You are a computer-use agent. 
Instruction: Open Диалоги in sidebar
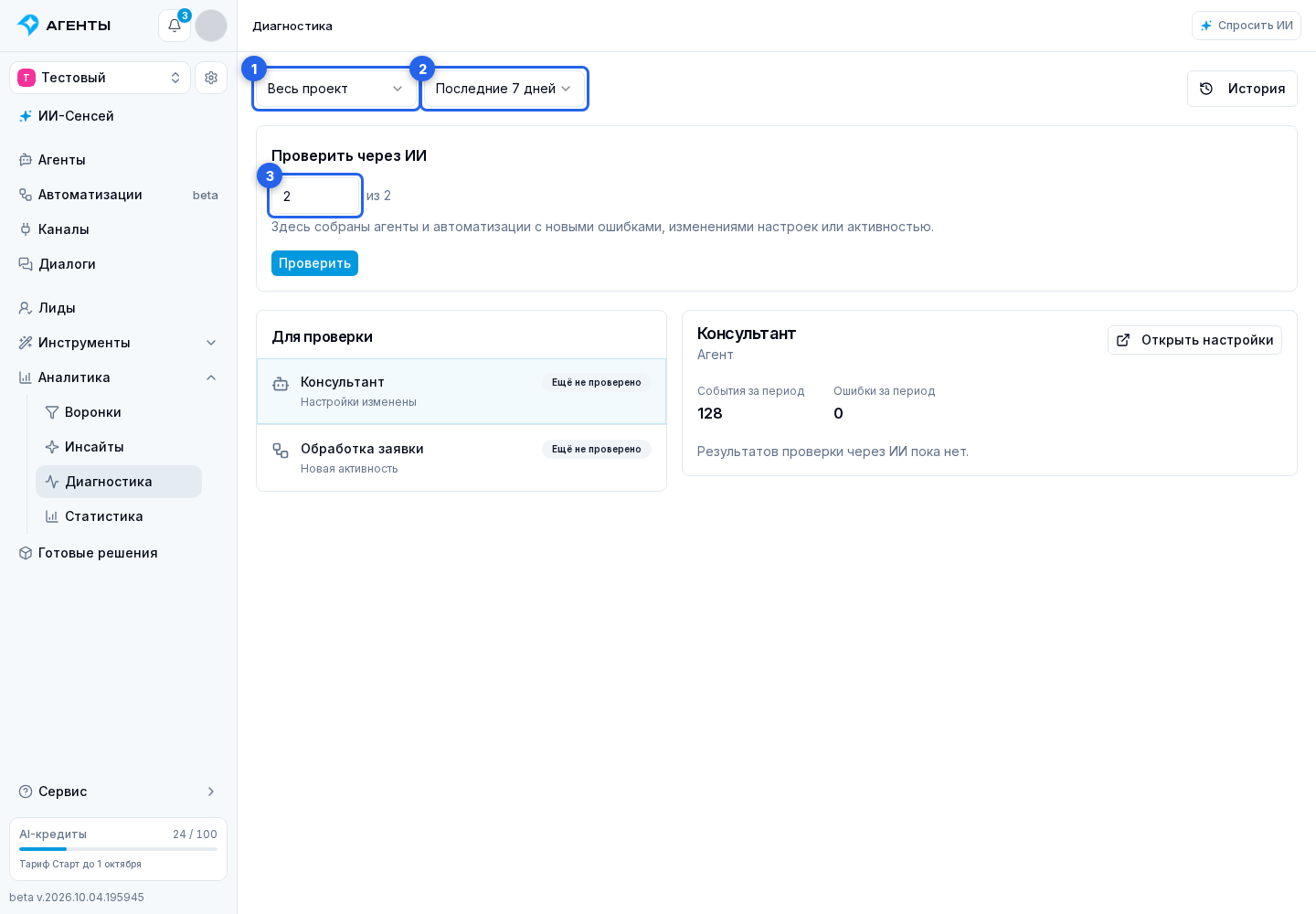click(x=119, y=264)
